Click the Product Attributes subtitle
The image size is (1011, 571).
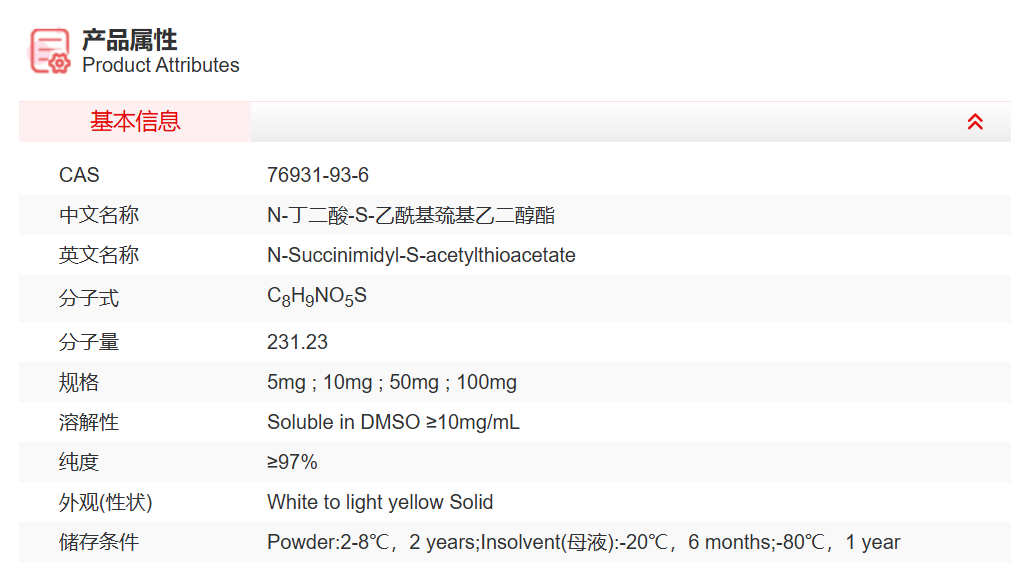coord(161,66)
